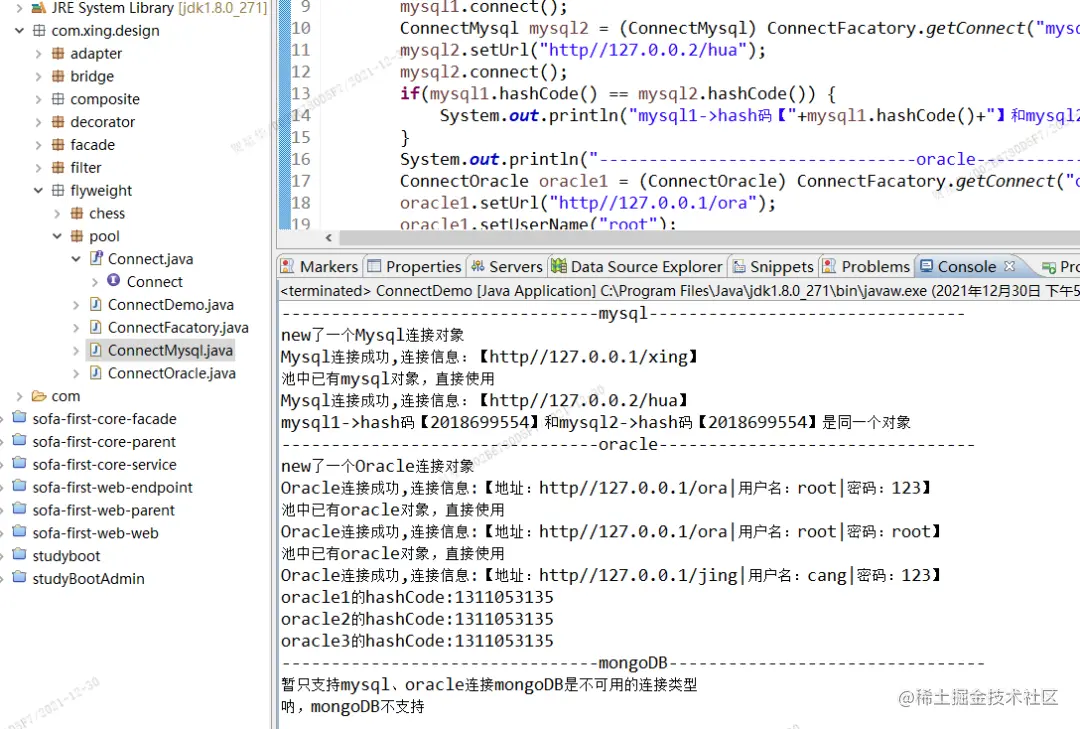The height and width of the screenshot is (729, 1080).
Task: Click the filter package icon
Action: tap(58, 167)
